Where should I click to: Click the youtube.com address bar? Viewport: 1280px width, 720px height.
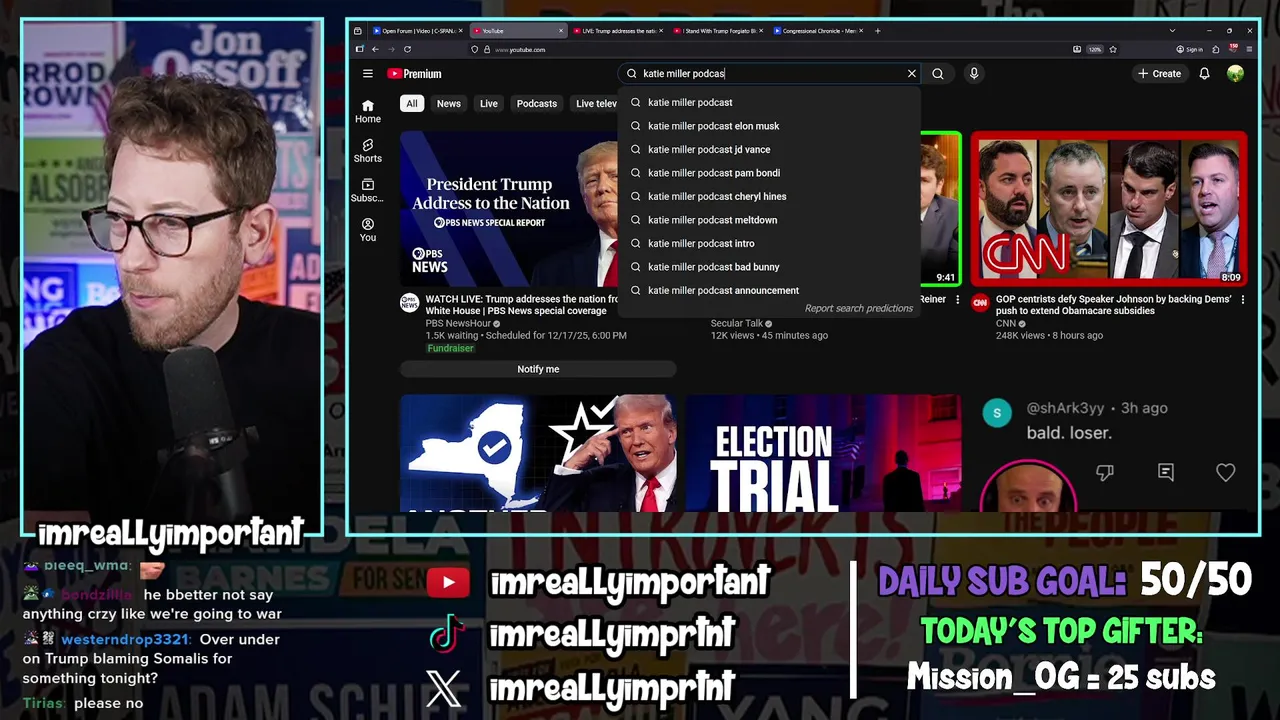pyautogui.click(x=770, y=49)
